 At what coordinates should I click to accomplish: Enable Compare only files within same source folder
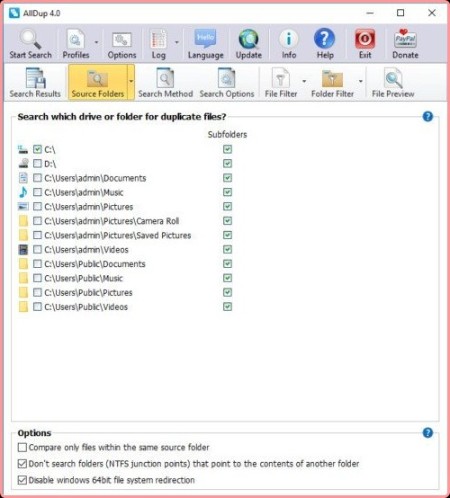[x=22, y=447]
